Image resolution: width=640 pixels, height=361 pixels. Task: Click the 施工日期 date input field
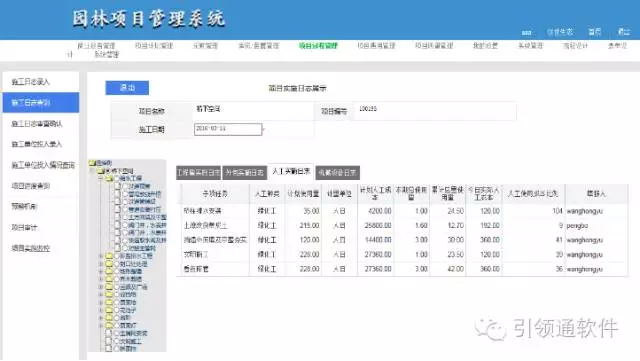228,129
